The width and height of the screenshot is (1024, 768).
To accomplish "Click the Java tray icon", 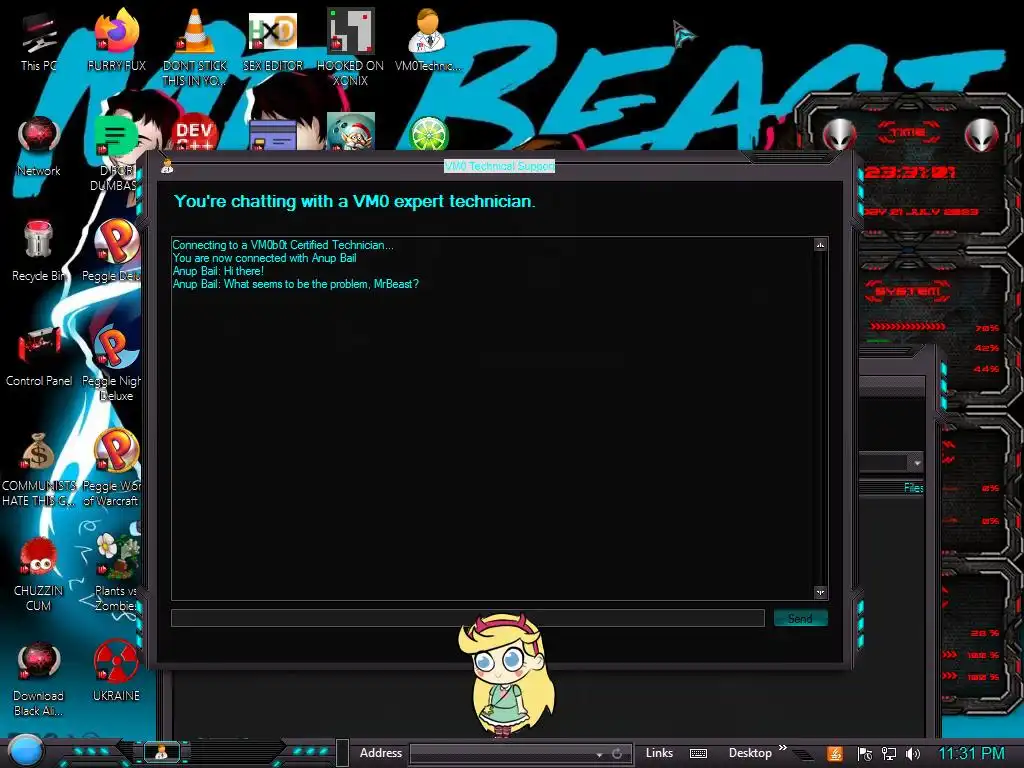I will 835,754.
